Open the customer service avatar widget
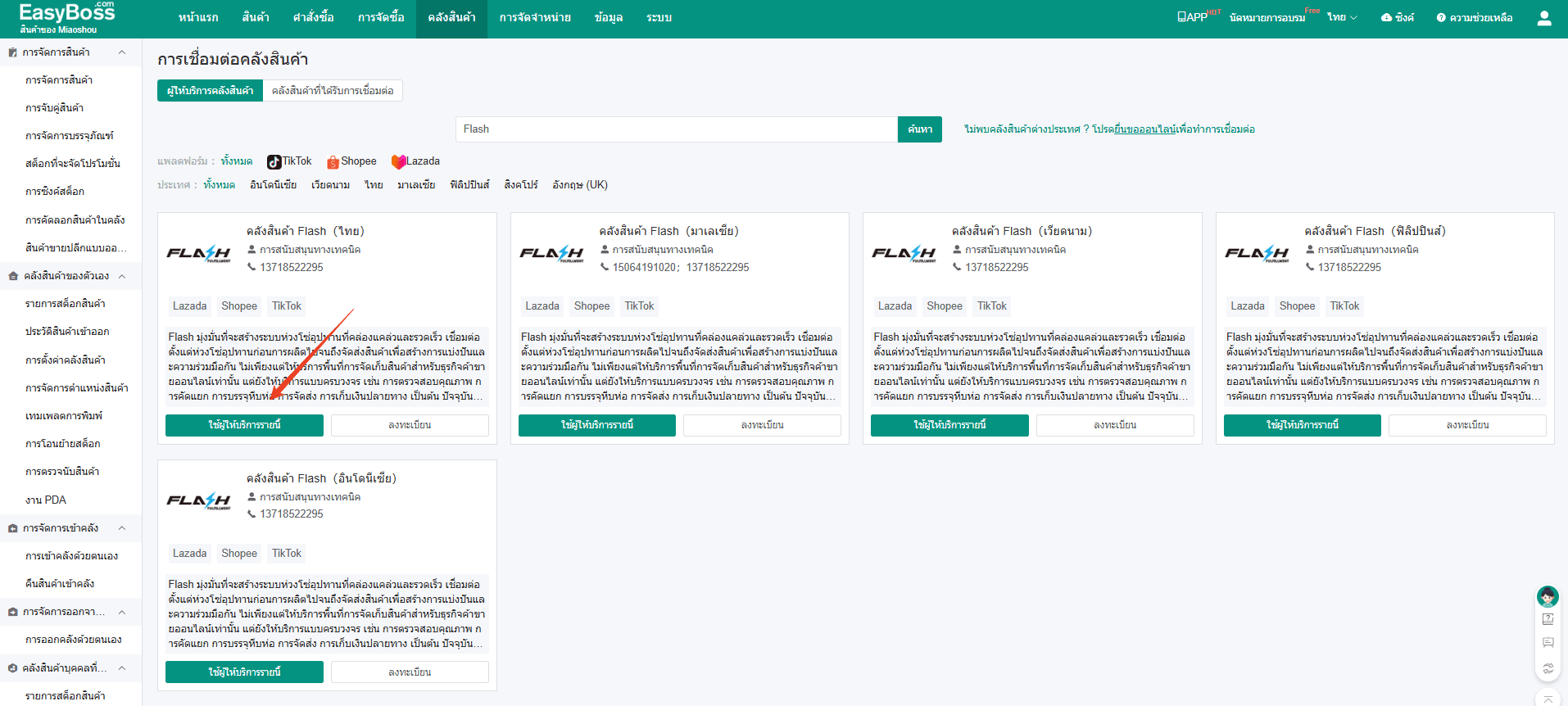Image resolution: width=1568 pixels, height=706 pixels. tap(1548, 595)
